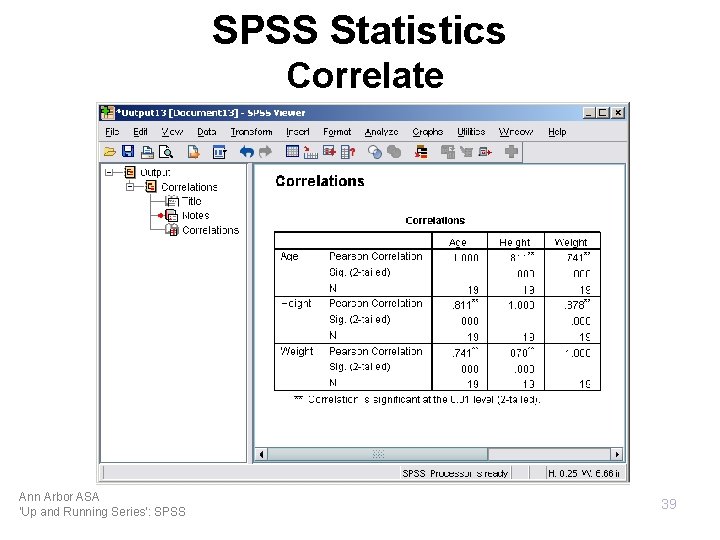Click the Notes item icon in outline
Screen dimensions: 720x540
point(172,215)
